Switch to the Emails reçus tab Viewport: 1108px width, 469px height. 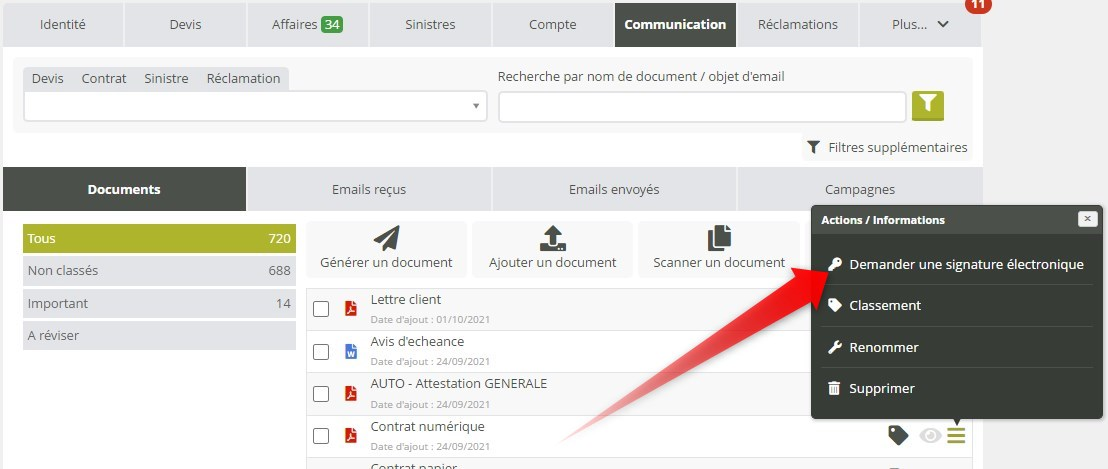tap(369, 189)
